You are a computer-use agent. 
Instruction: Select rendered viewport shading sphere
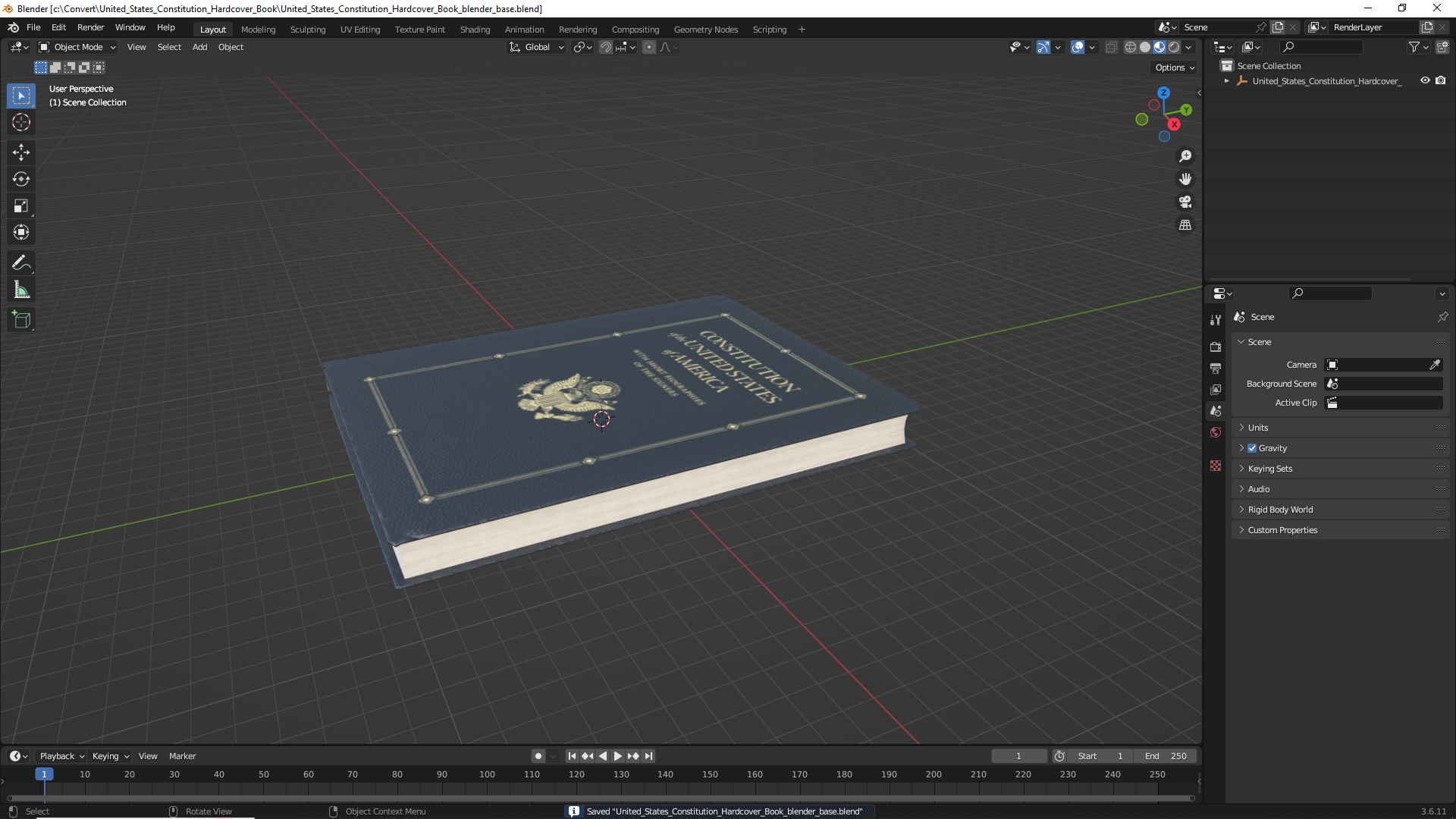(x=1174, y=47)
